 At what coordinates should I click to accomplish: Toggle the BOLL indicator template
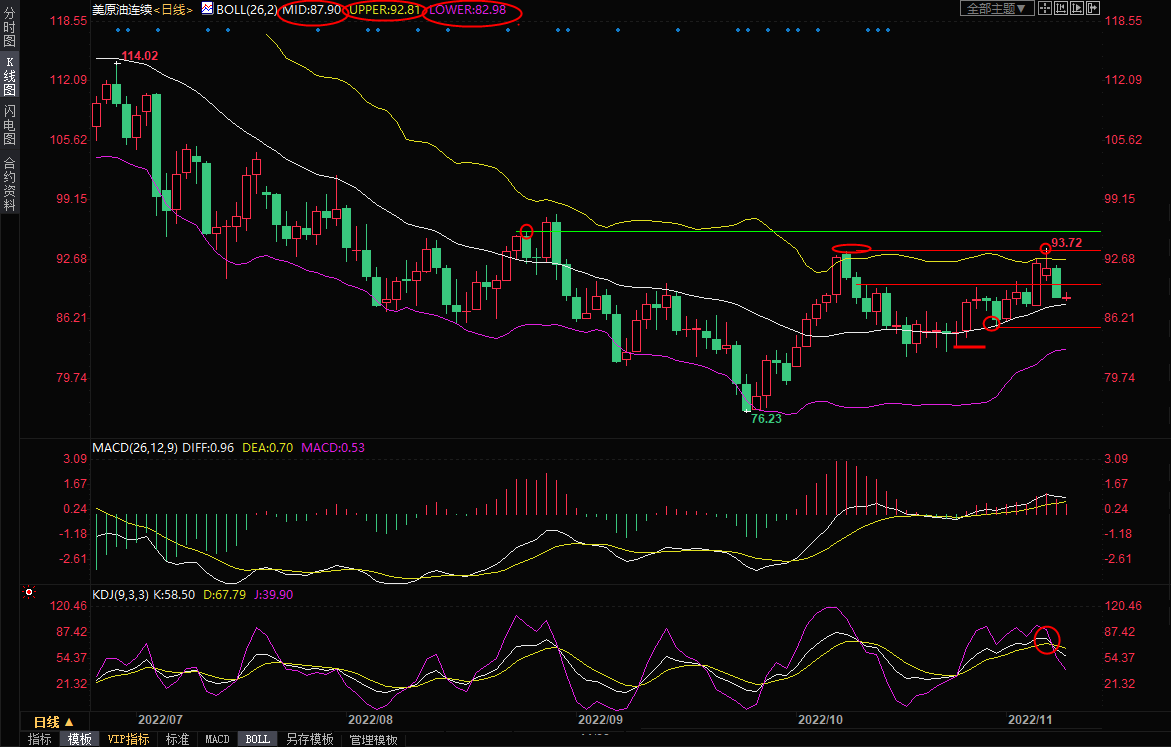coord(258,739)
